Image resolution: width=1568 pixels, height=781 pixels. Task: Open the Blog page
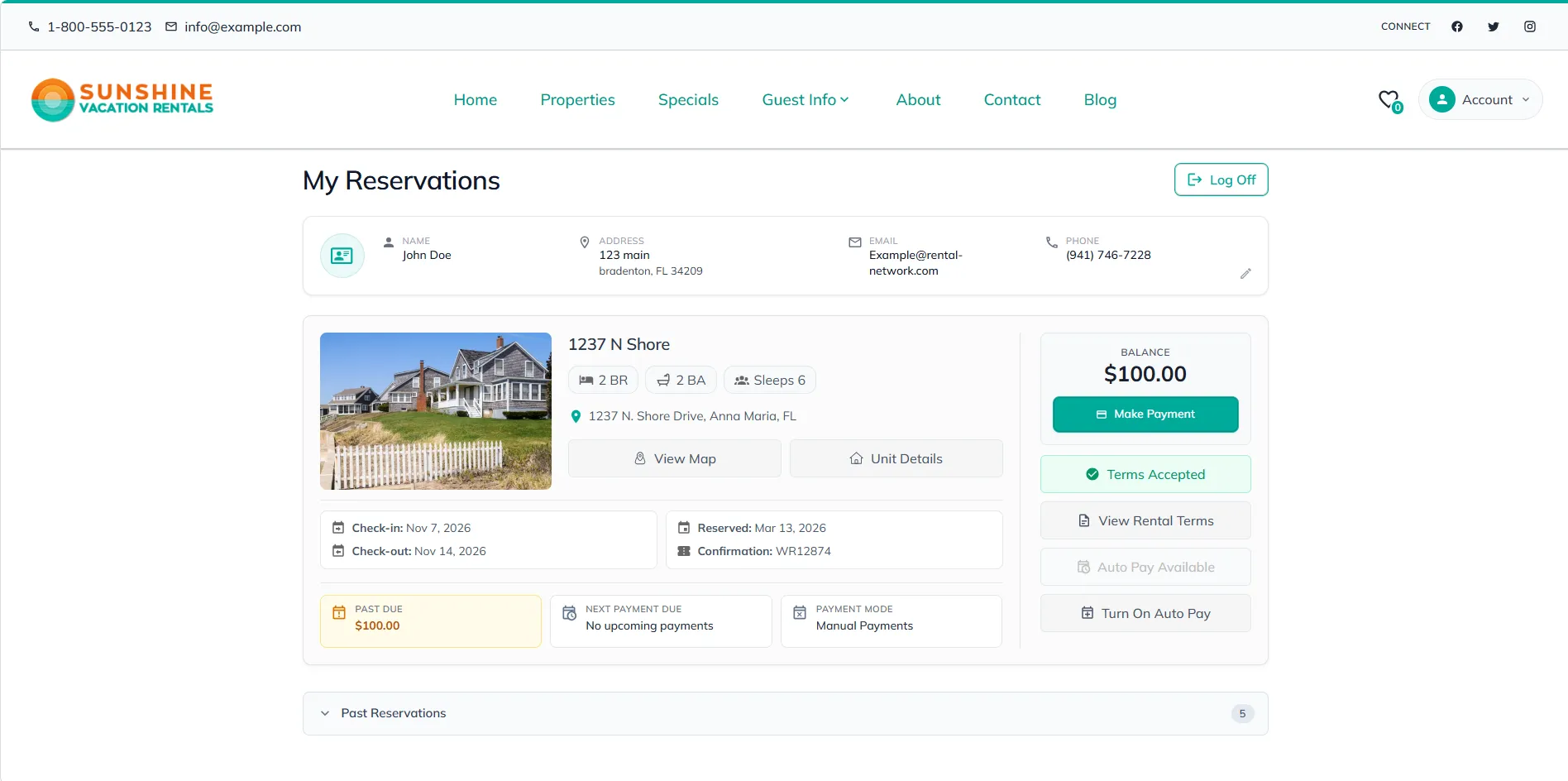(x=1100, y=100)
